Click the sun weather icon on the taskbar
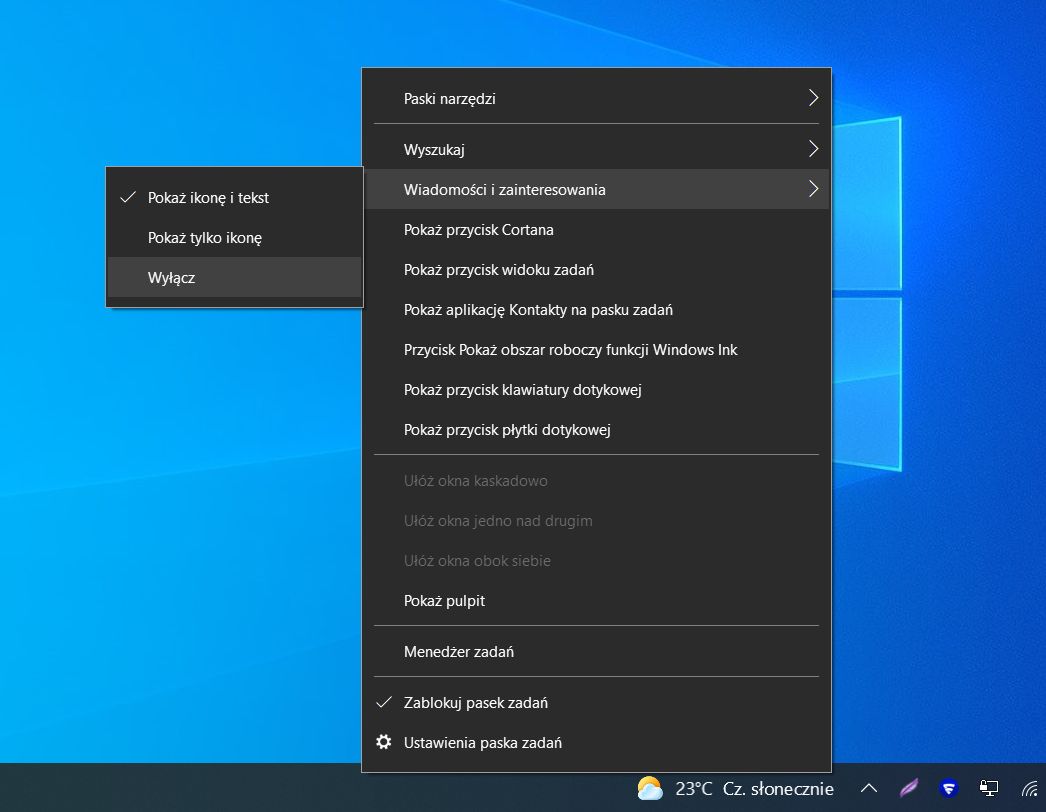Viewport: 1046px width, 812px height. tap(651, 789)
